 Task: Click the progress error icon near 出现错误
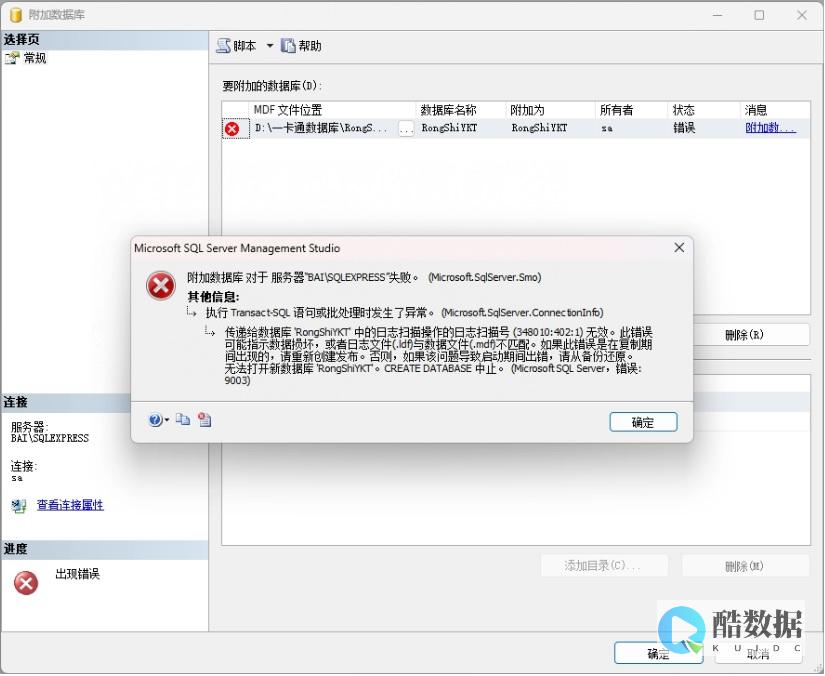point(26,583)
